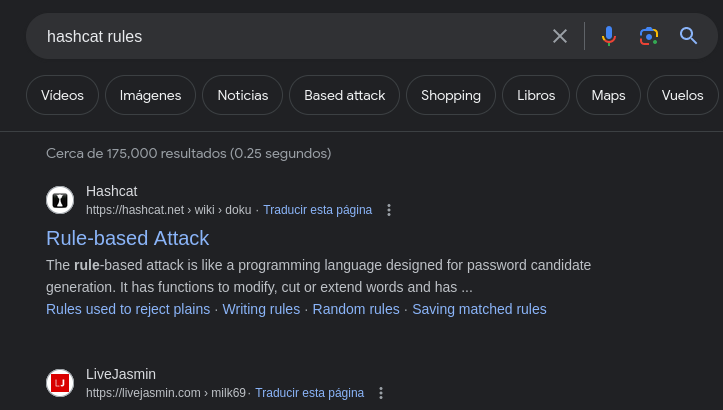Select the Imágenes filter tab
723x410 pixels.
(x=150, y=96)
